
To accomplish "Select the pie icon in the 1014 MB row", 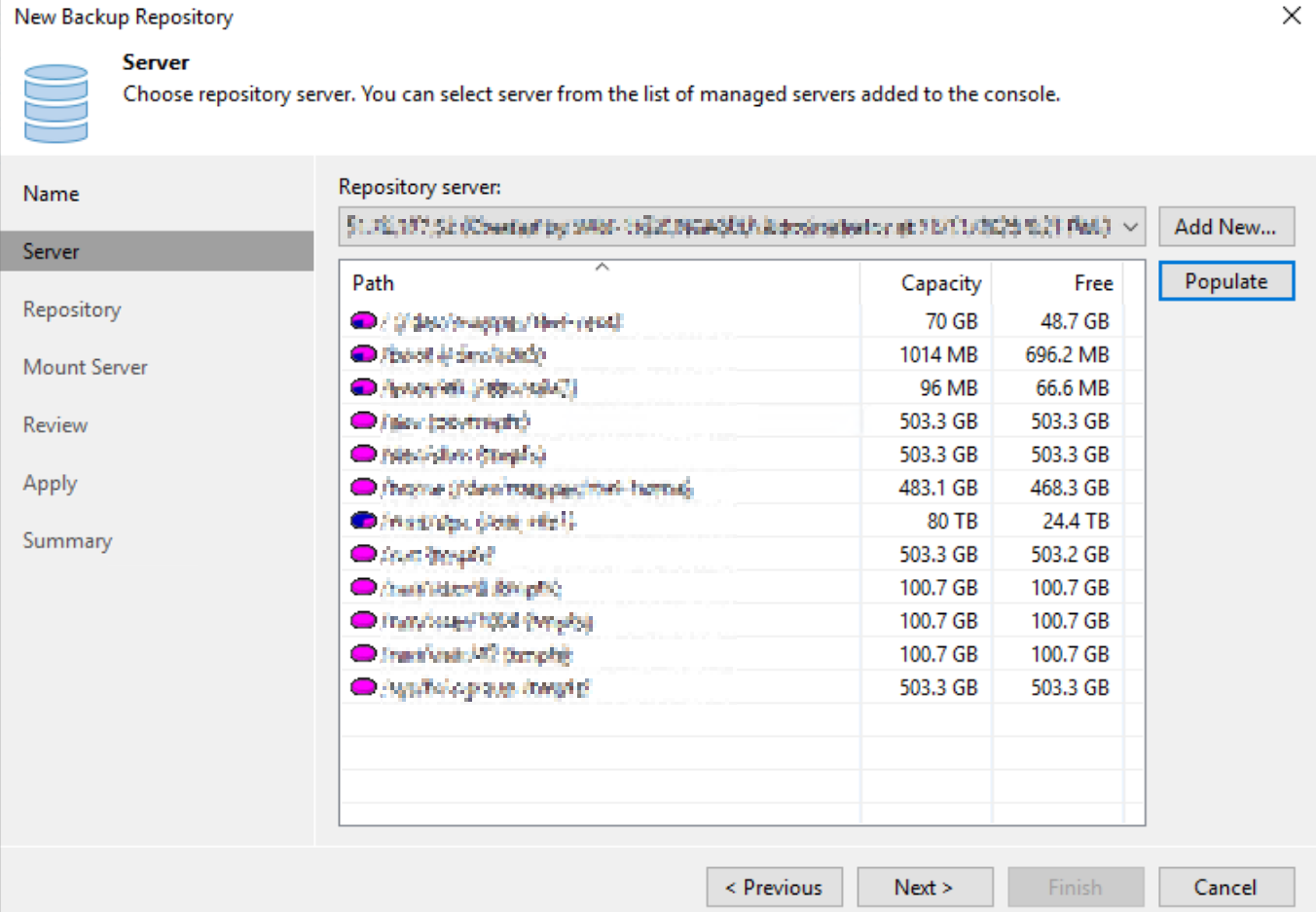I will (x=363, y=353).
